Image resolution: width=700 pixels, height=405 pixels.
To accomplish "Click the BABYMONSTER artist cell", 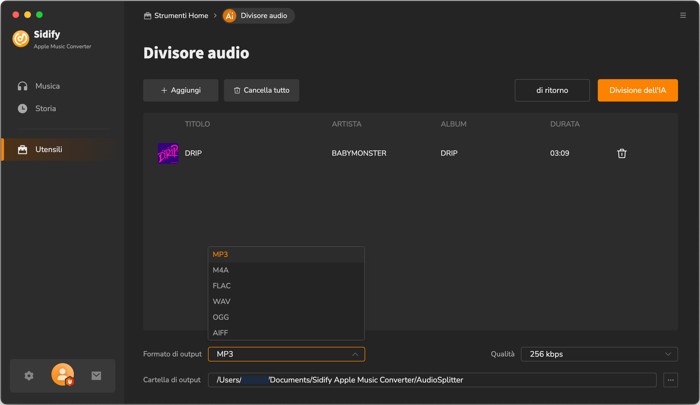I will click(x=358, y=153).
